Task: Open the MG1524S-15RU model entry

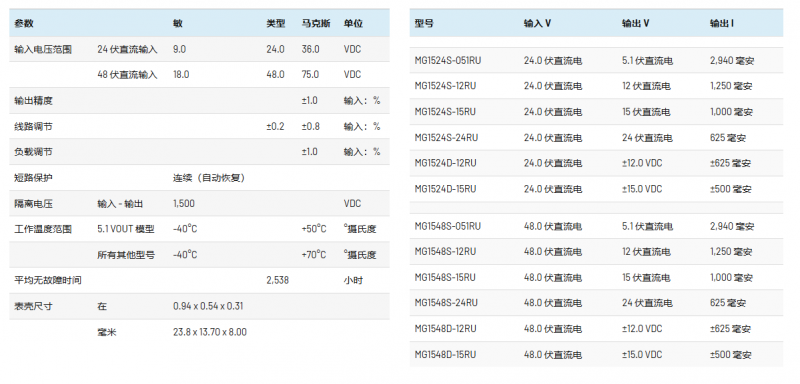Action: point(445,112)
